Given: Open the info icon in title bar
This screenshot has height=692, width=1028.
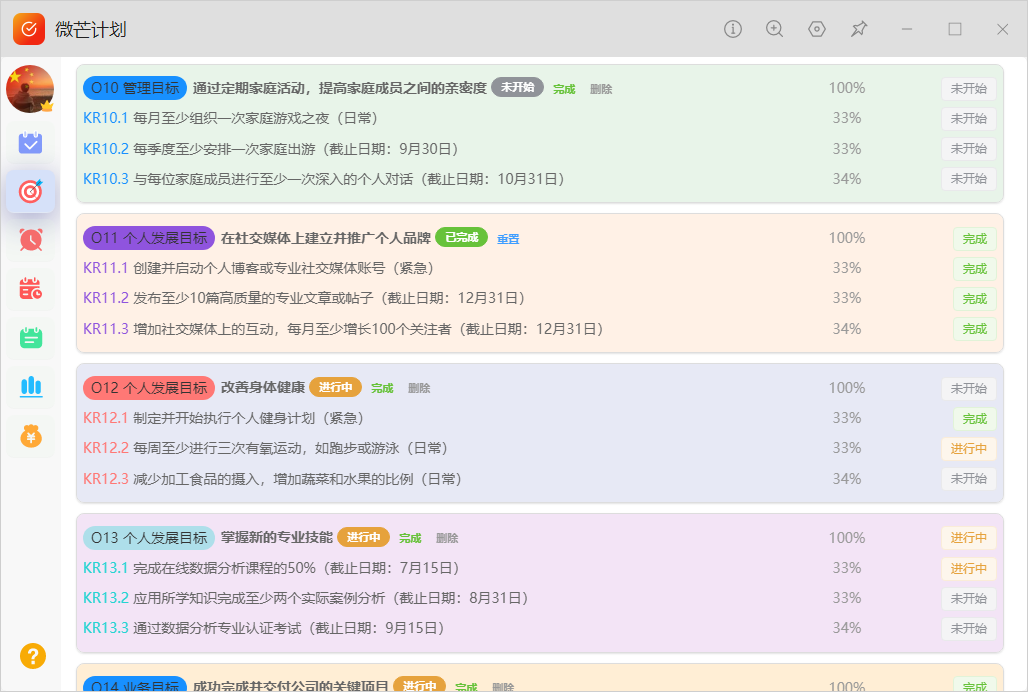Looking at the screenshot, I should 732,29.
